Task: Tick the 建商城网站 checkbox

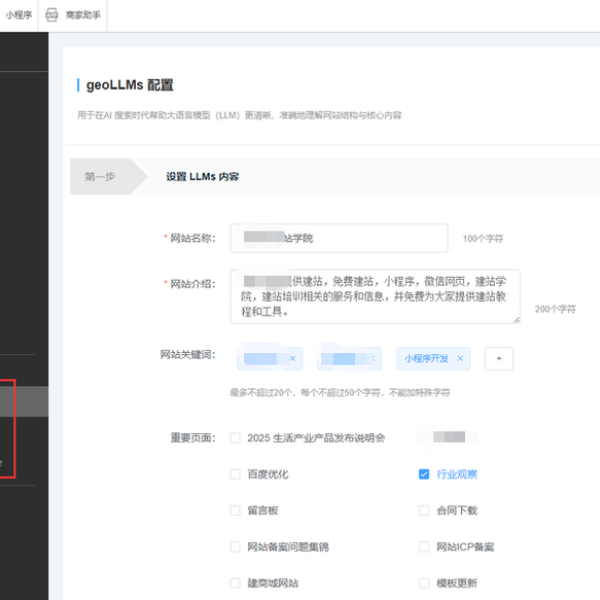Action: (236, 583)
